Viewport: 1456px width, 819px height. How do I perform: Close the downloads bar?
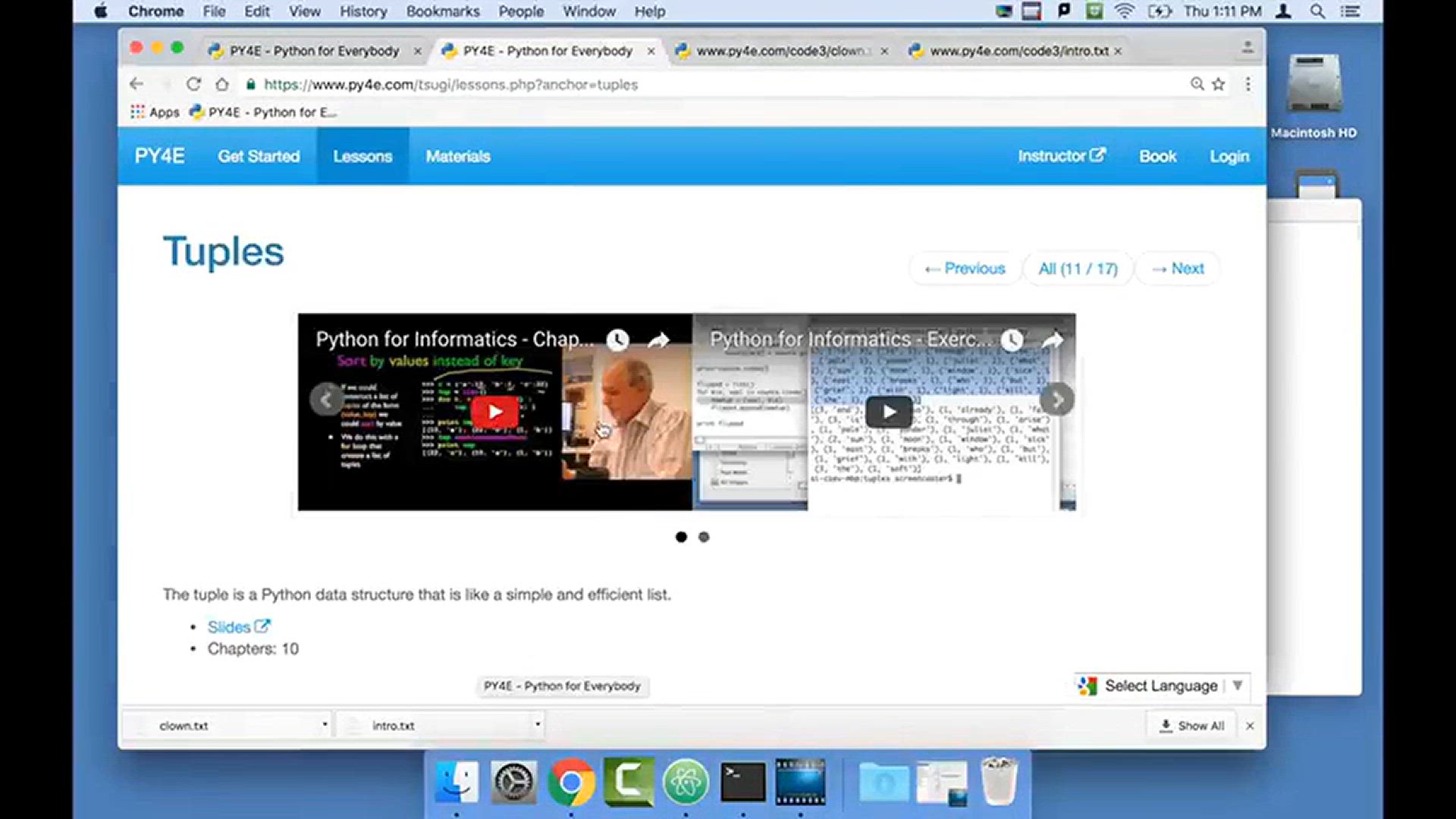(1250, 726)
